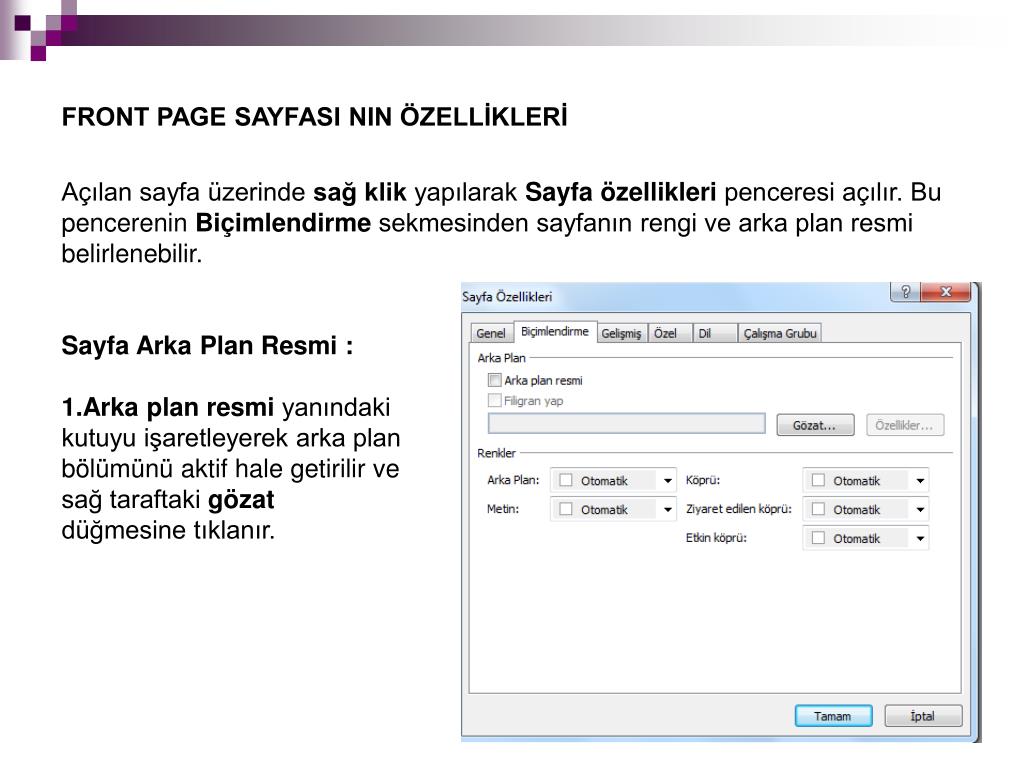1024x768 pixels.
Task: Click the Ziyaret edilen köprü color swatch
Action: (x=818, y=509)
